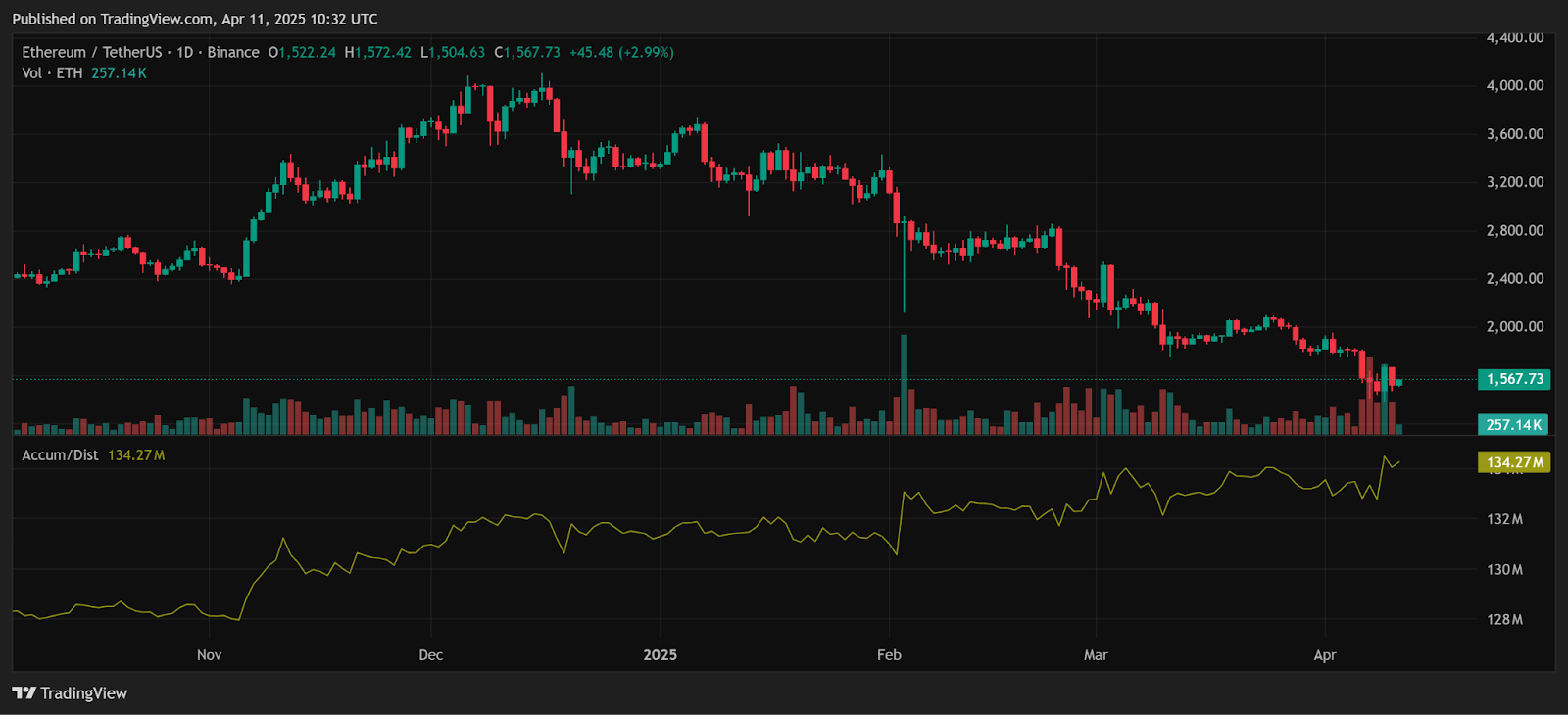This screenshot has height=715, width=1568.
Task: Click the 4,000.00 level on the price axis
Action: point(1514,86)
